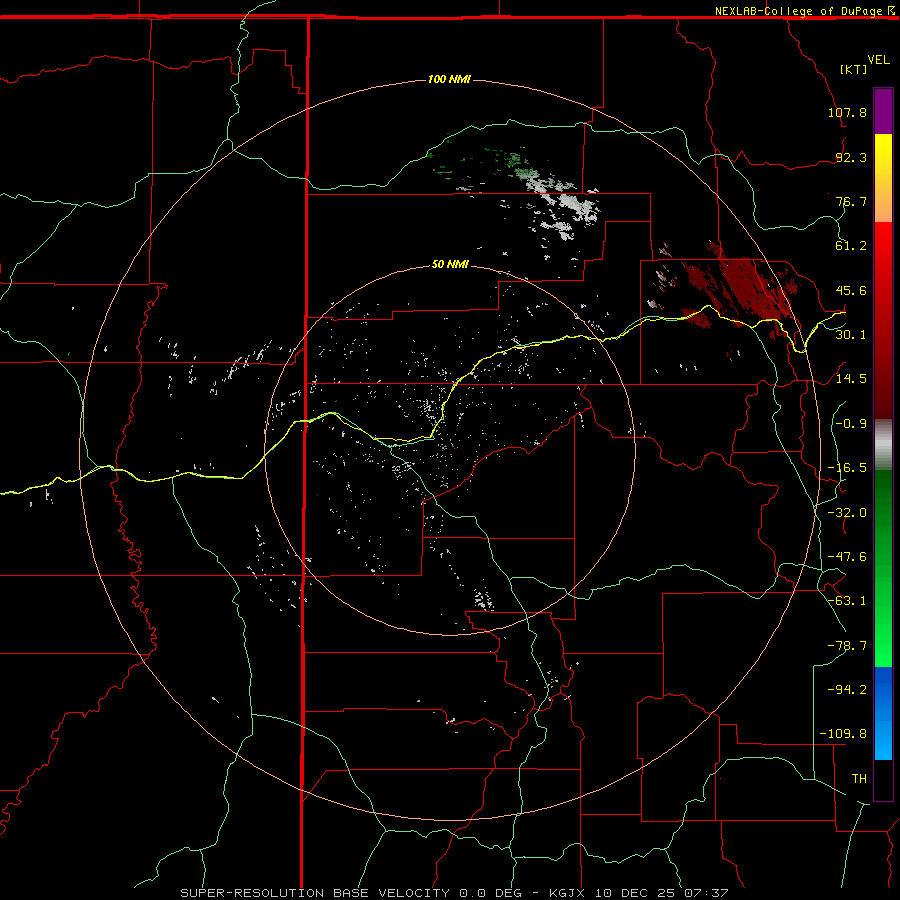Click the 30.1 scale value
The height and width of the screenshot is (900, 900).
pos(851,335)
